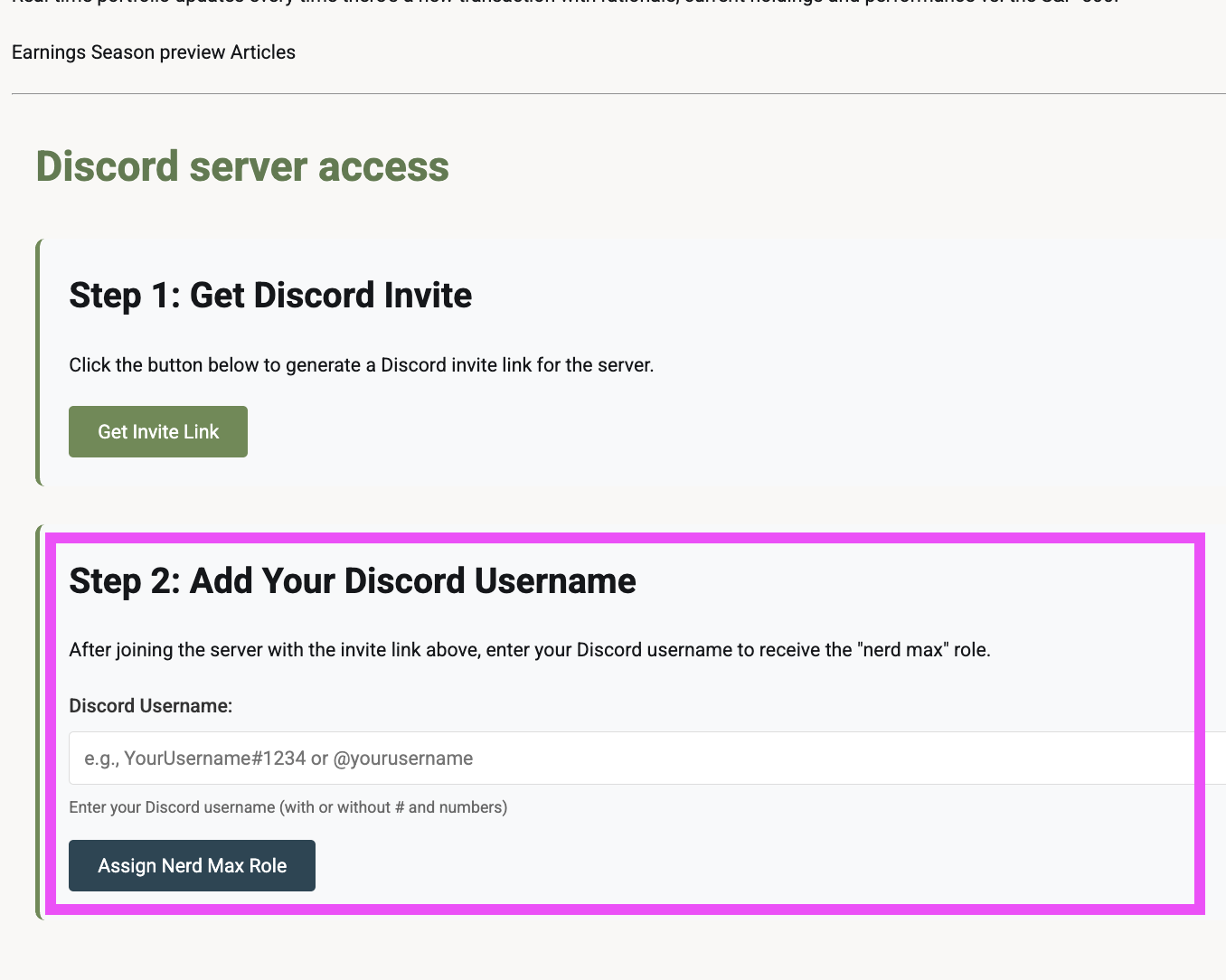Image resolution: width=1226 pixels, height=980 pixels.
Task: Click the sentence about generating a Discord invite link
Action: pyautogui.click(x=362, y=365)
